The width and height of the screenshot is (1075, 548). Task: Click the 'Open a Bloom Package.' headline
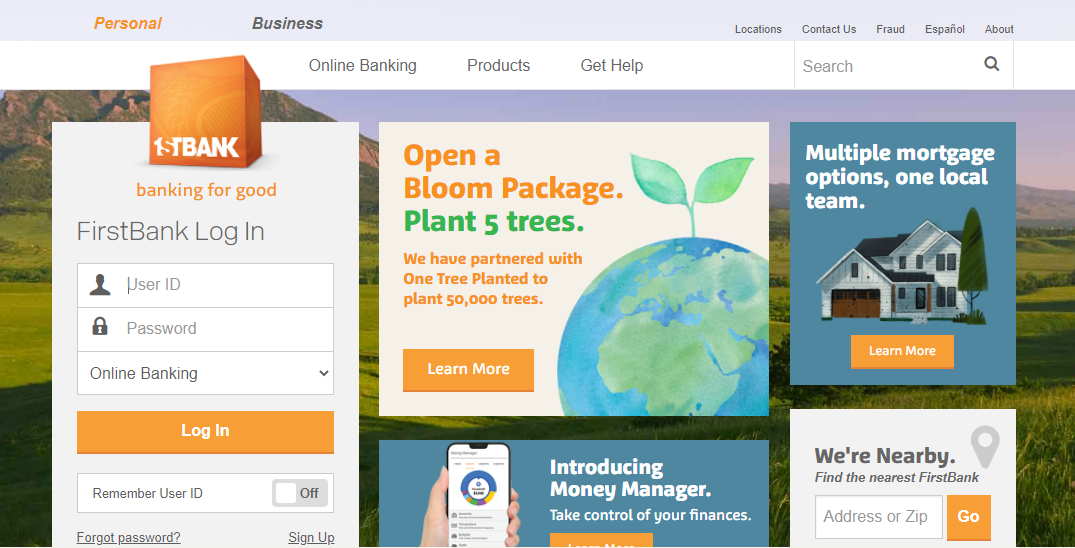(514, 172)
